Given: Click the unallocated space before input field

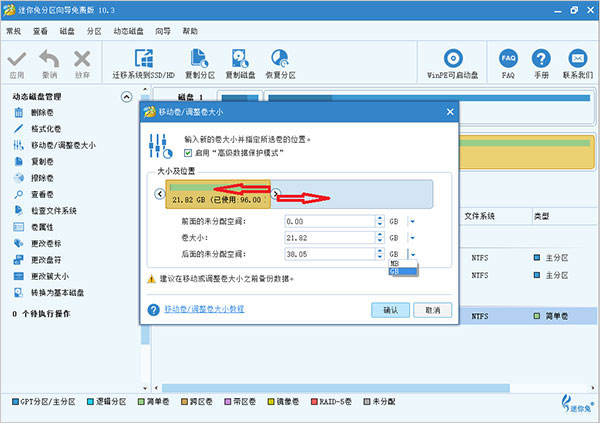Looking at the screenshot, I should [x=330, y=221].
